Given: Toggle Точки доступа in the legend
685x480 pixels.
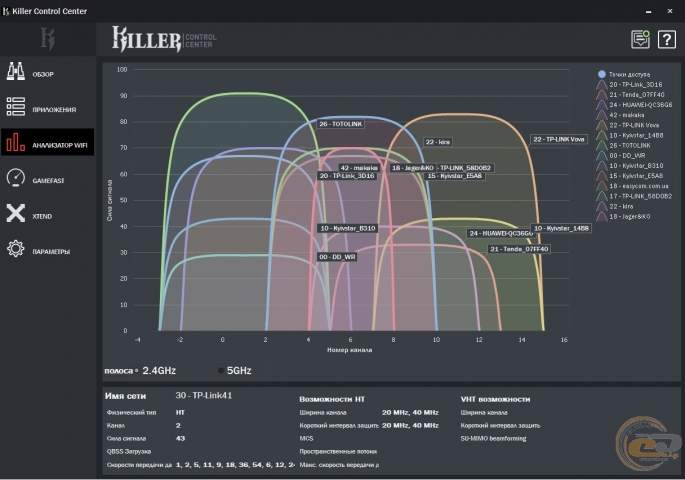Looking at the screenshot, I should click(623, 74).
